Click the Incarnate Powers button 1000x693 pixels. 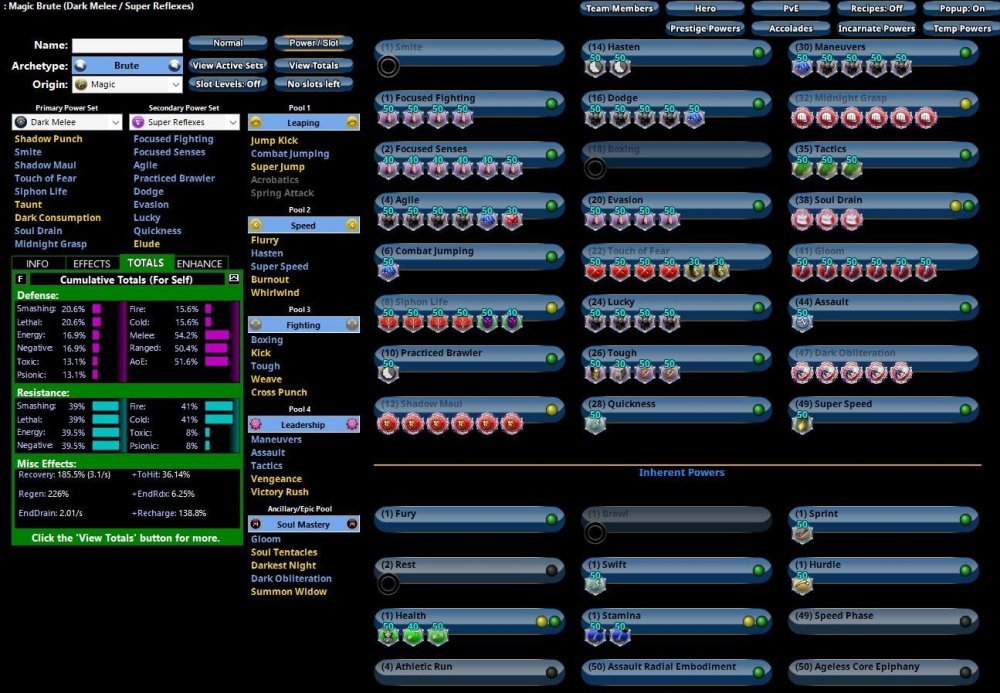(x=876, y=28)
